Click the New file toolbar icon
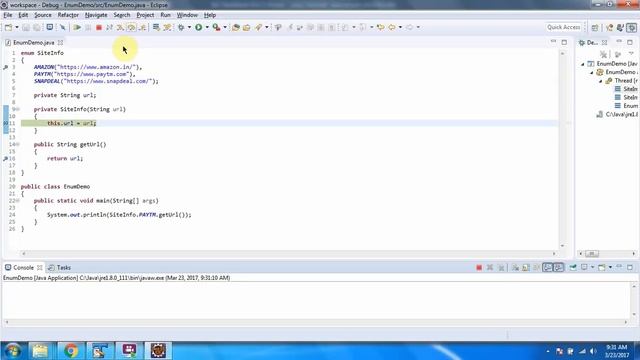 (x=8, y=27)
